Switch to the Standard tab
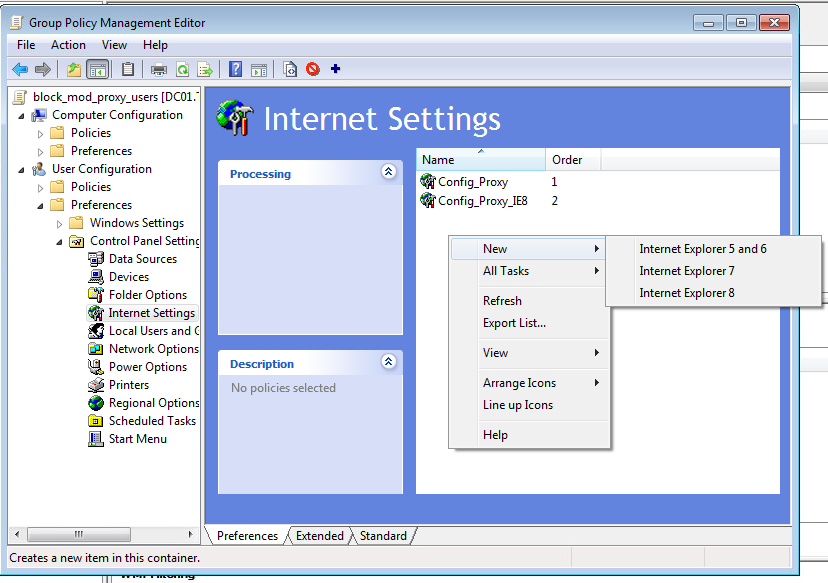Viewport: 828px width, 583px height. (383, 535)
